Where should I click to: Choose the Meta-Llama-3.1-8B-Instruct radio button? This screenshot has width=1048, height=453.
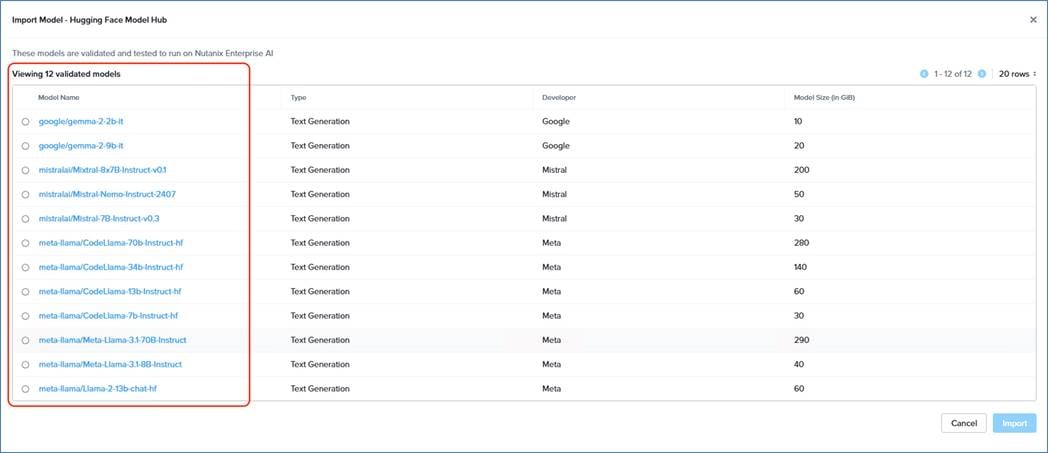25,365
